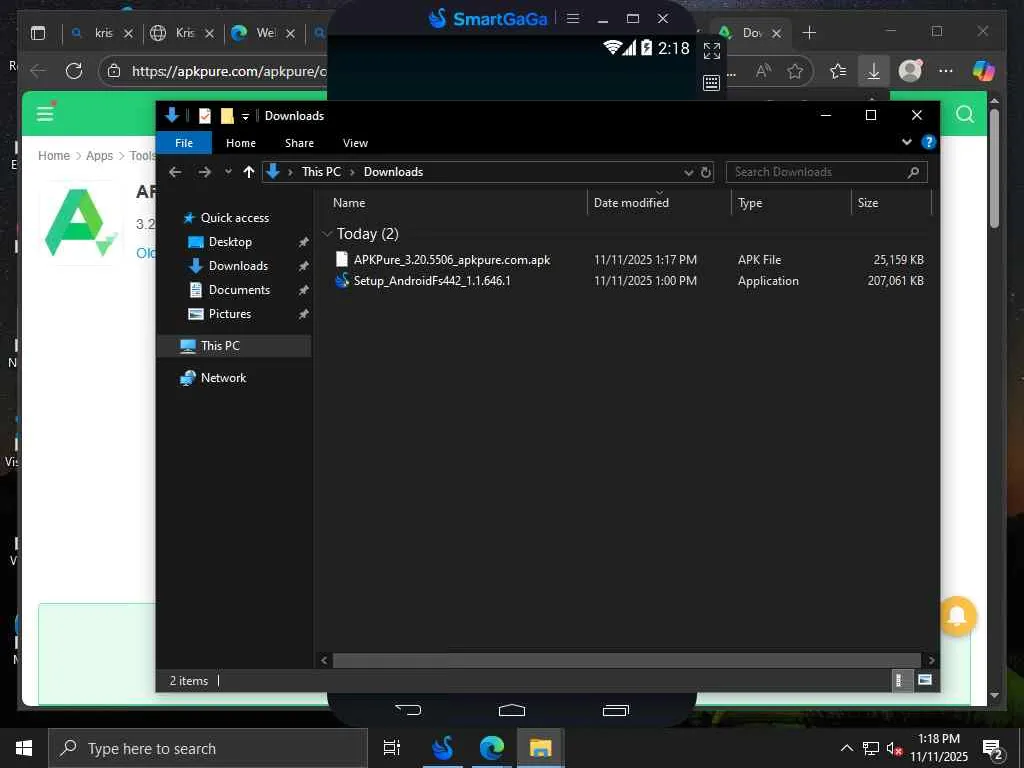Collapse the Today (2) group

pos(327,234)
